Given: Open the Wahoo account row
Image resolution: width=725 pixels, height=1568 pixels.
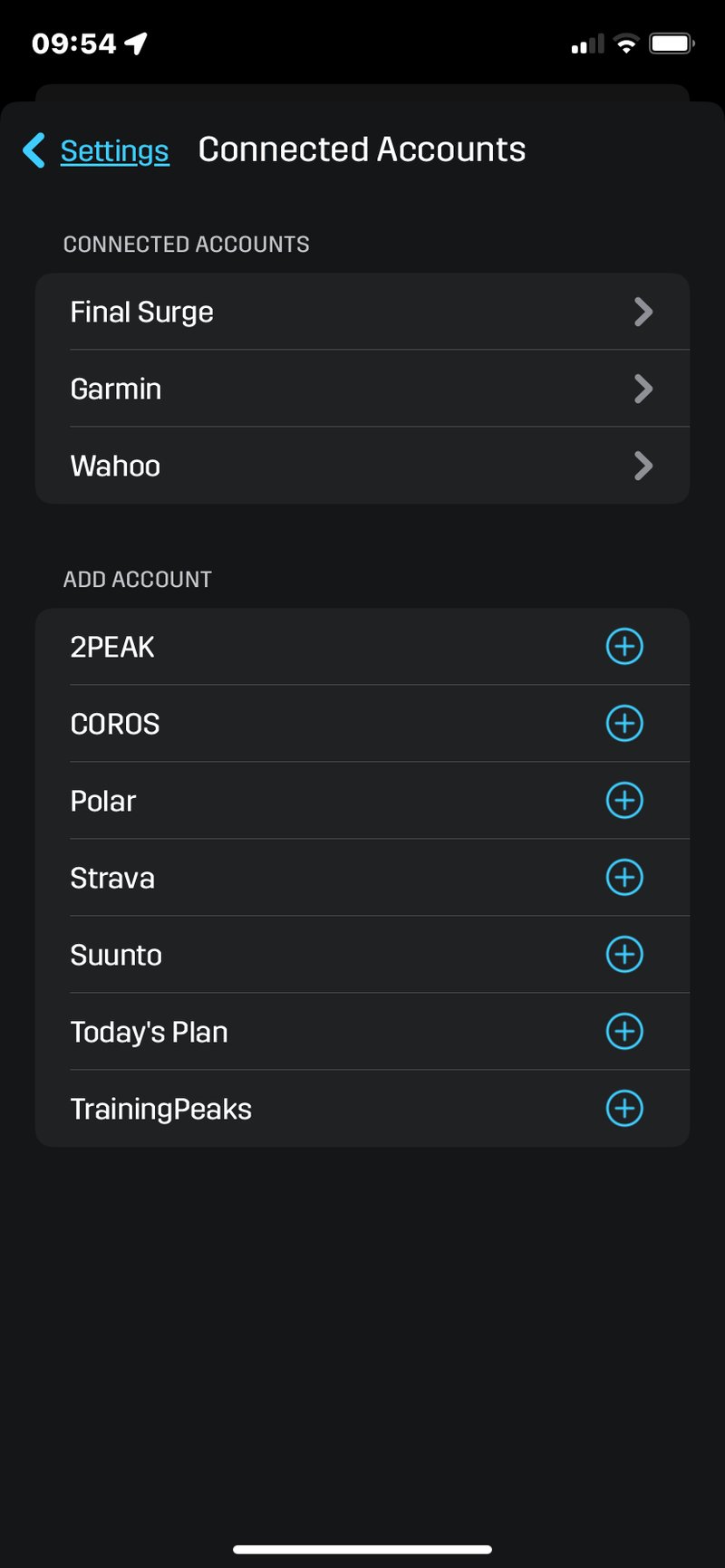Looking at the screenshot, I should (x=116, y=466).
